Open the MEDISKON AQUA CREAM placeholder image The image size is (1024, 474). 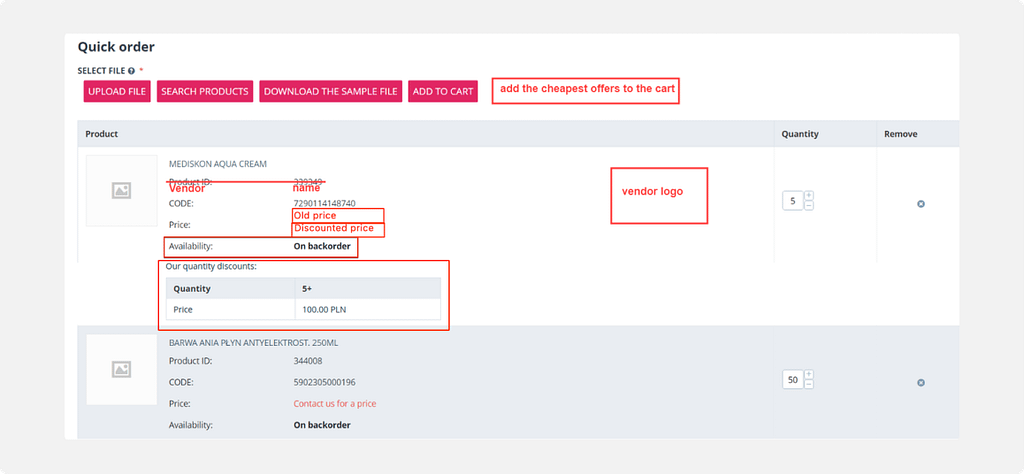(x=121, y=190)
